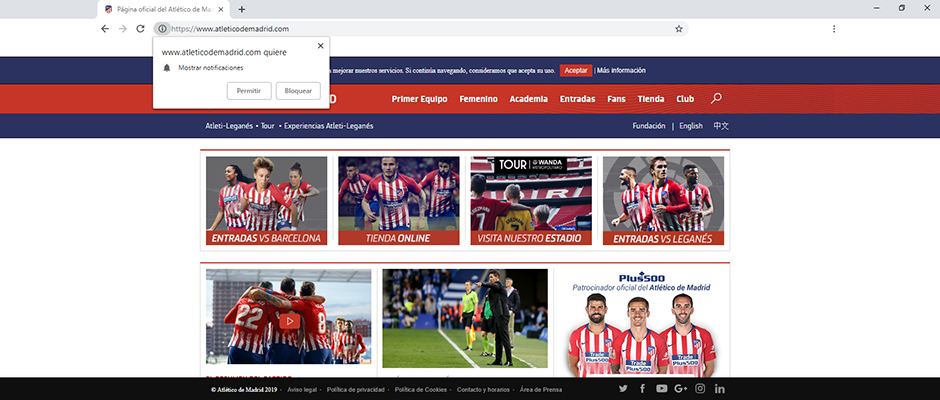
Task: View site information via the info icon
Action: point(162,29)
